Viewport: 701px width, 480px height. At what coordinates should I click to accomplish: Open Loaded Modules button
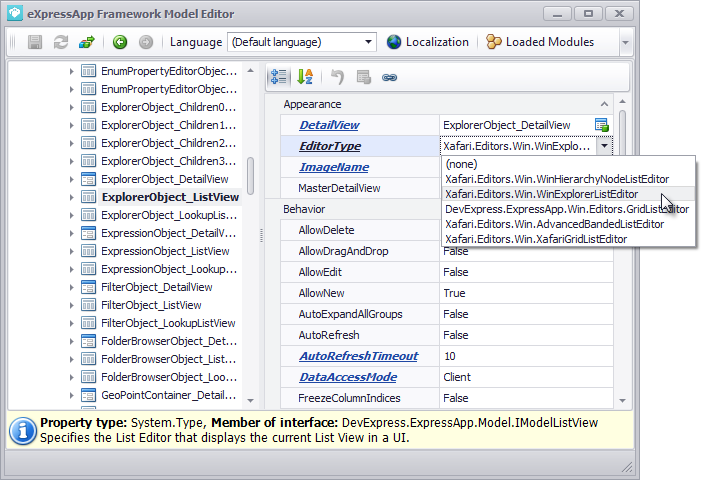[540, 42]
